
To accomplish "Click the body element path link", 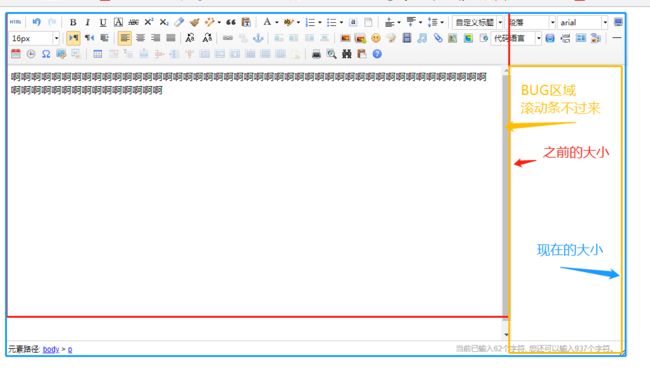I will point(51,349).
